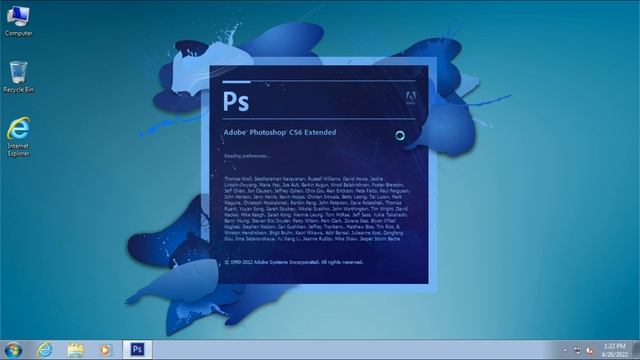Launch Internet Explorer from the taskbar

coord(45,350)
